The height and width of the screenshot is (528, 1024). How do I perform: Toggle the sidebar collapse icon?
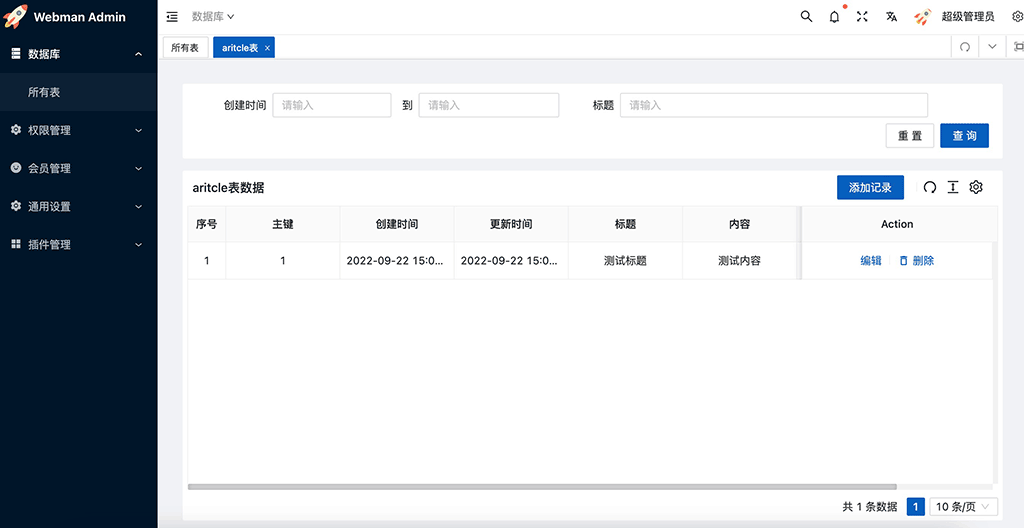click(x=172, y=17)
